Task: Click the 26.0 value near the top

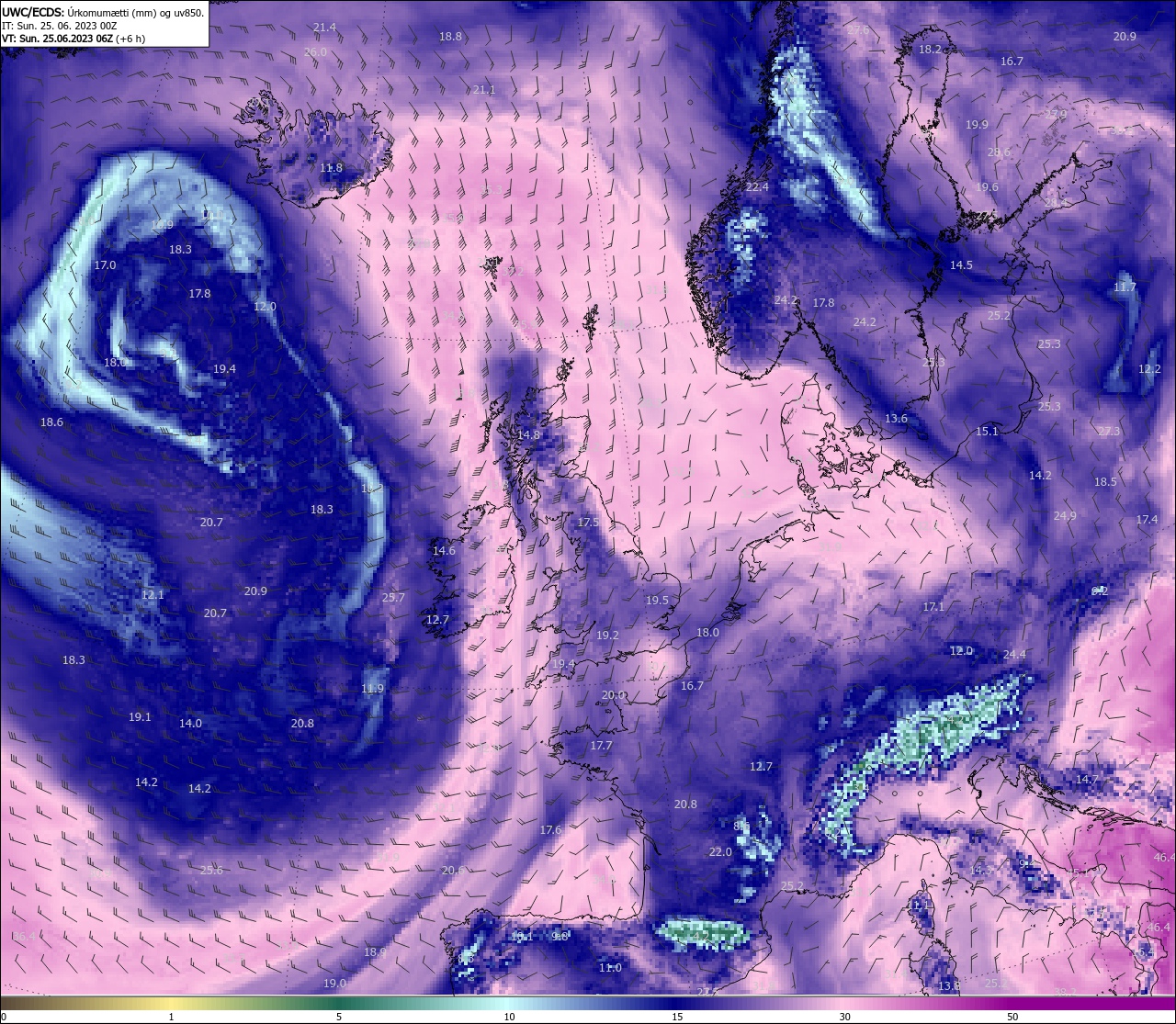Action: point(315,52)
